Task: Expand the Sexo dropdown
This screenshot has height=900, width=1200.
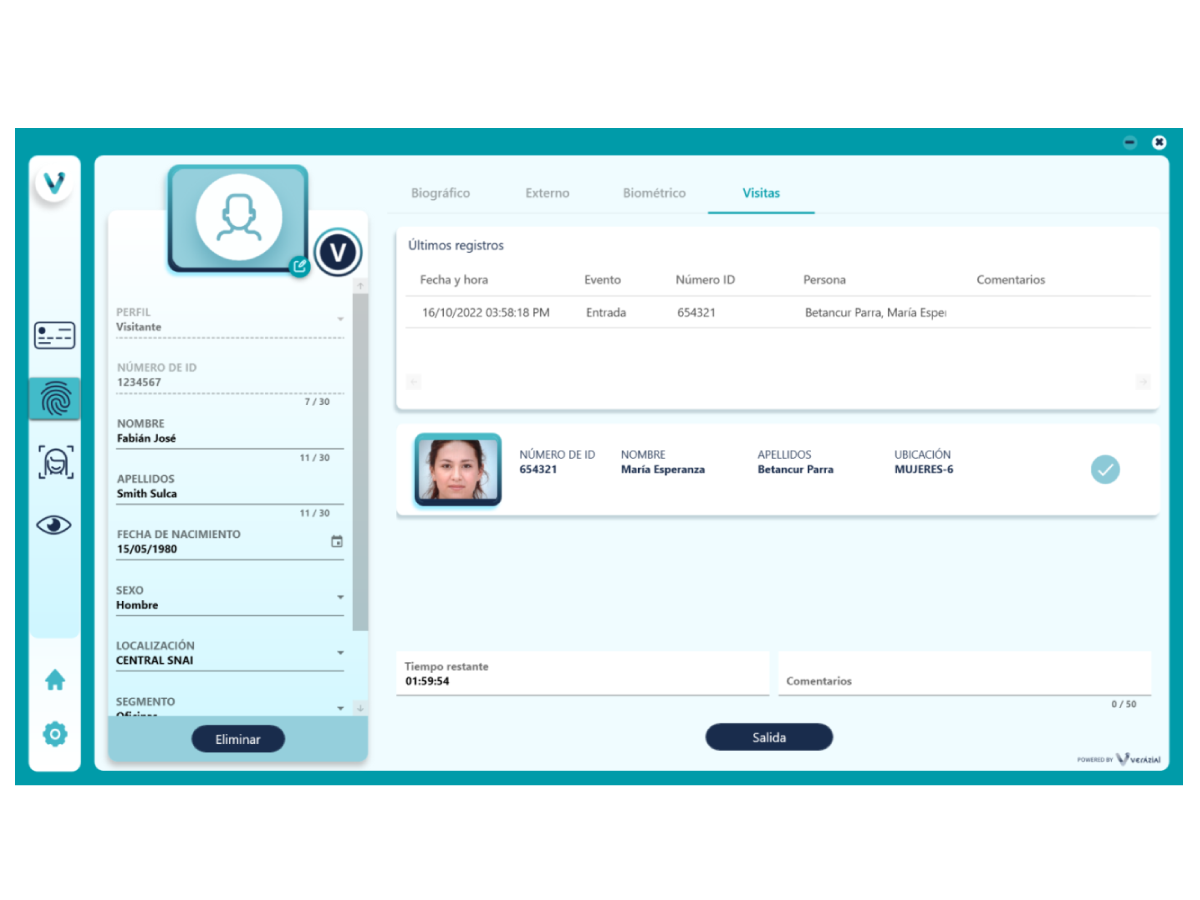Action: (340, 597)
